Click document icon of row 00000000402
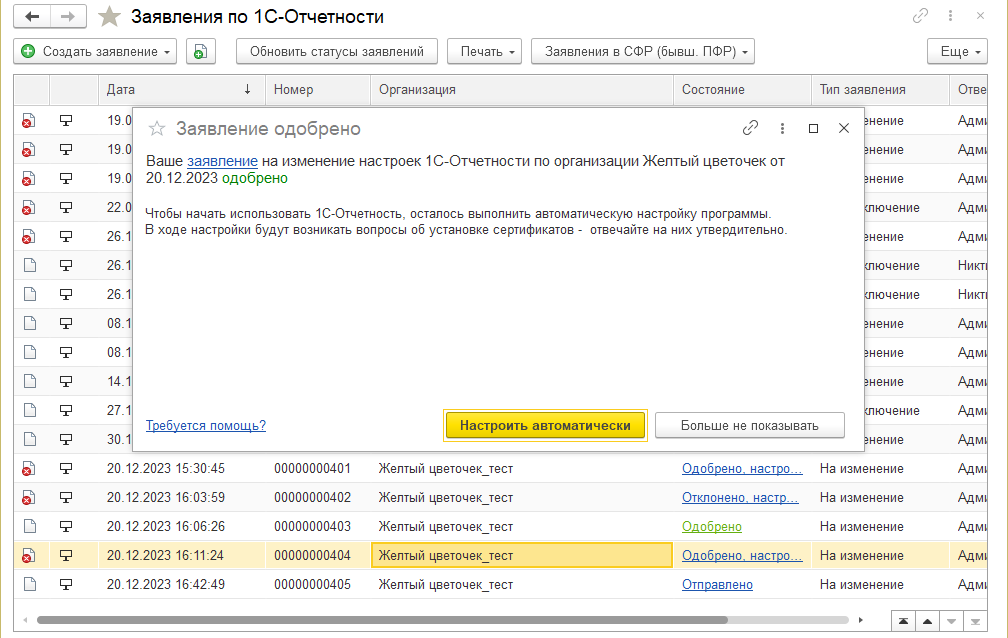The height and width of the screenshot is (638, 1008). click(28, 498)
